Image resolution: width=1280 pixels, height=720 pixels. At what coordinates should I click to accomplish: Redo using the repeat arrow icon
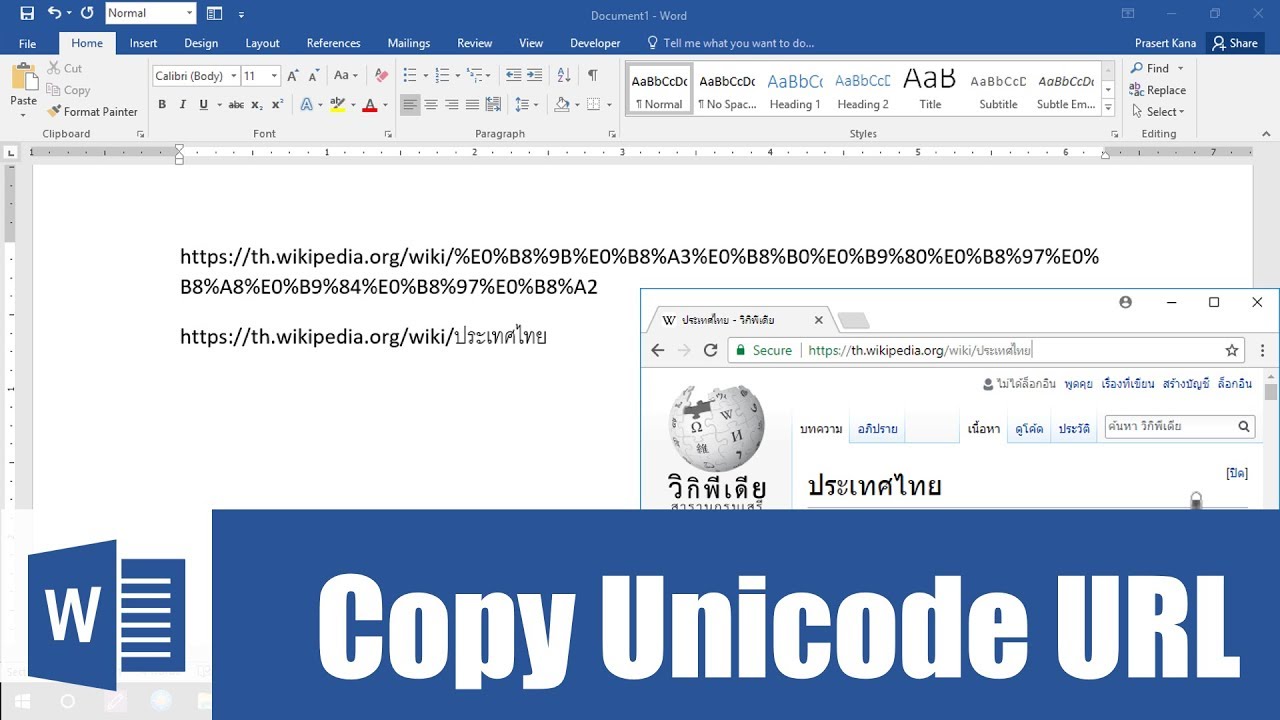tap(87, 13)
